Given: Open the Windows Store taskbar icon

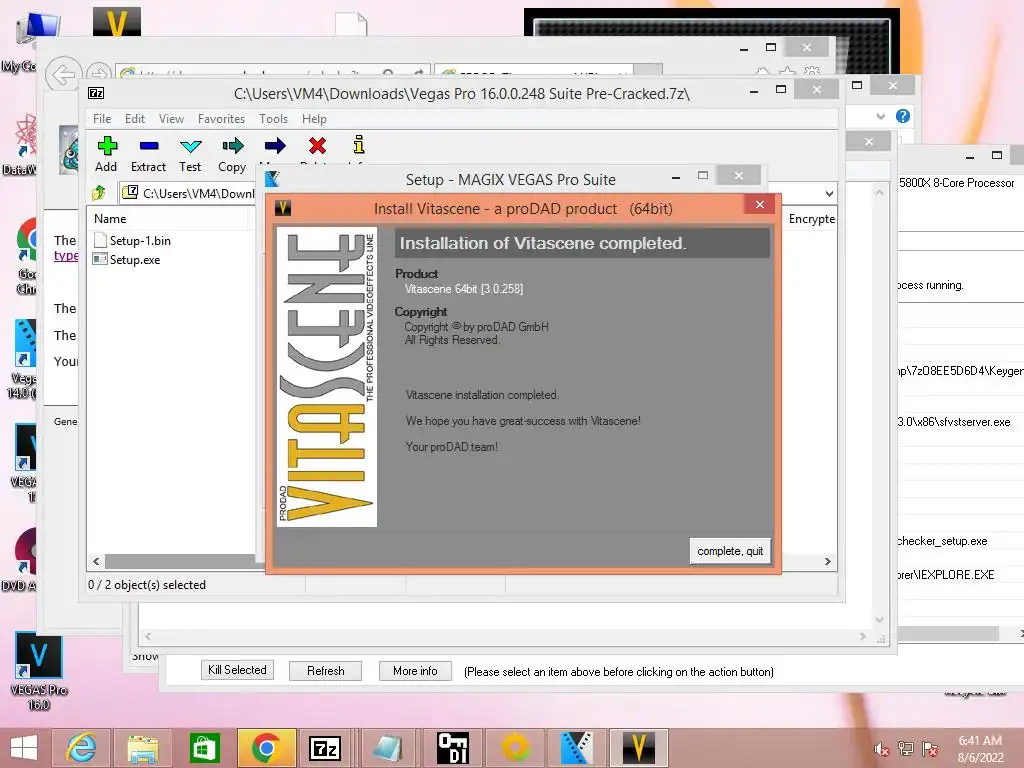Looking at the screenshot, I should tap(204, 748).
